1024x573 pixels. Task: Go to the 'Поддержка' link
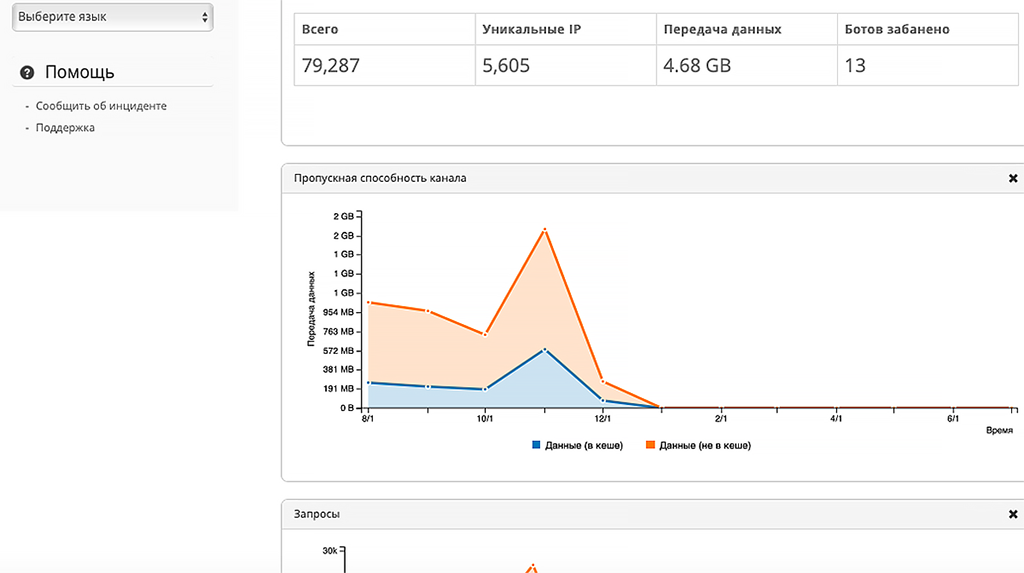coord(65,128)
